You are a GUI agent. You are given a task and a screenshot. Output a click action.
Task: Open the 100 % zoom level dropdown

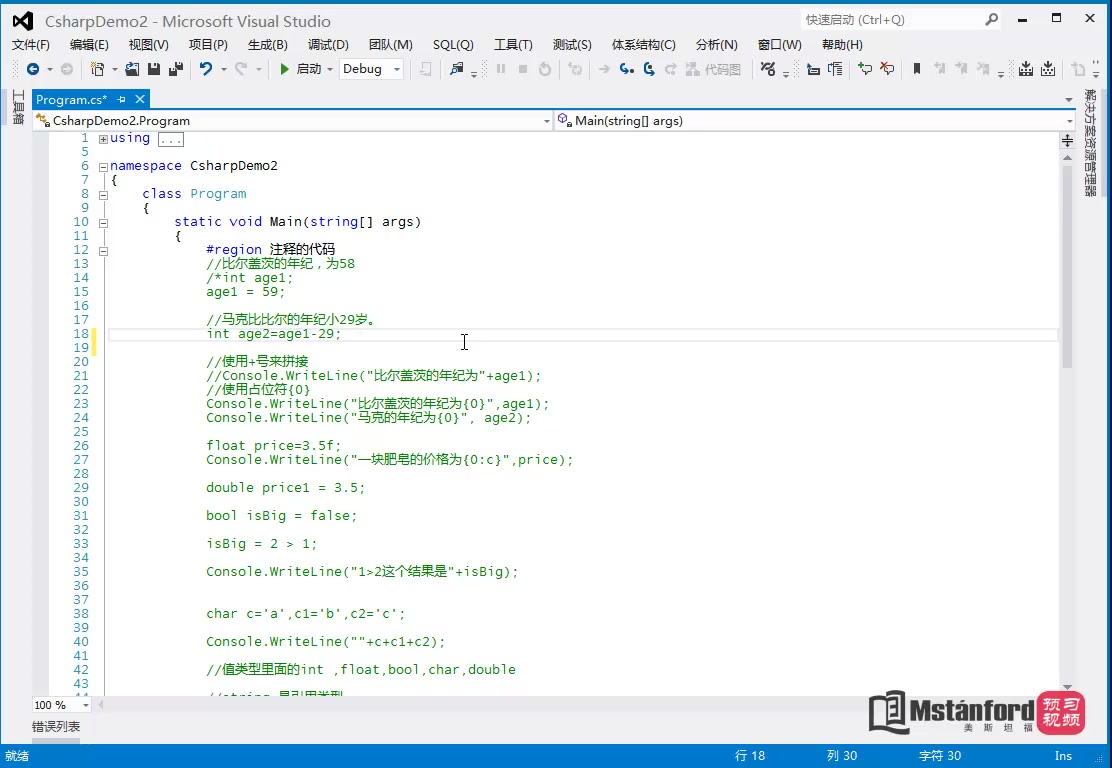coord(86,705)
